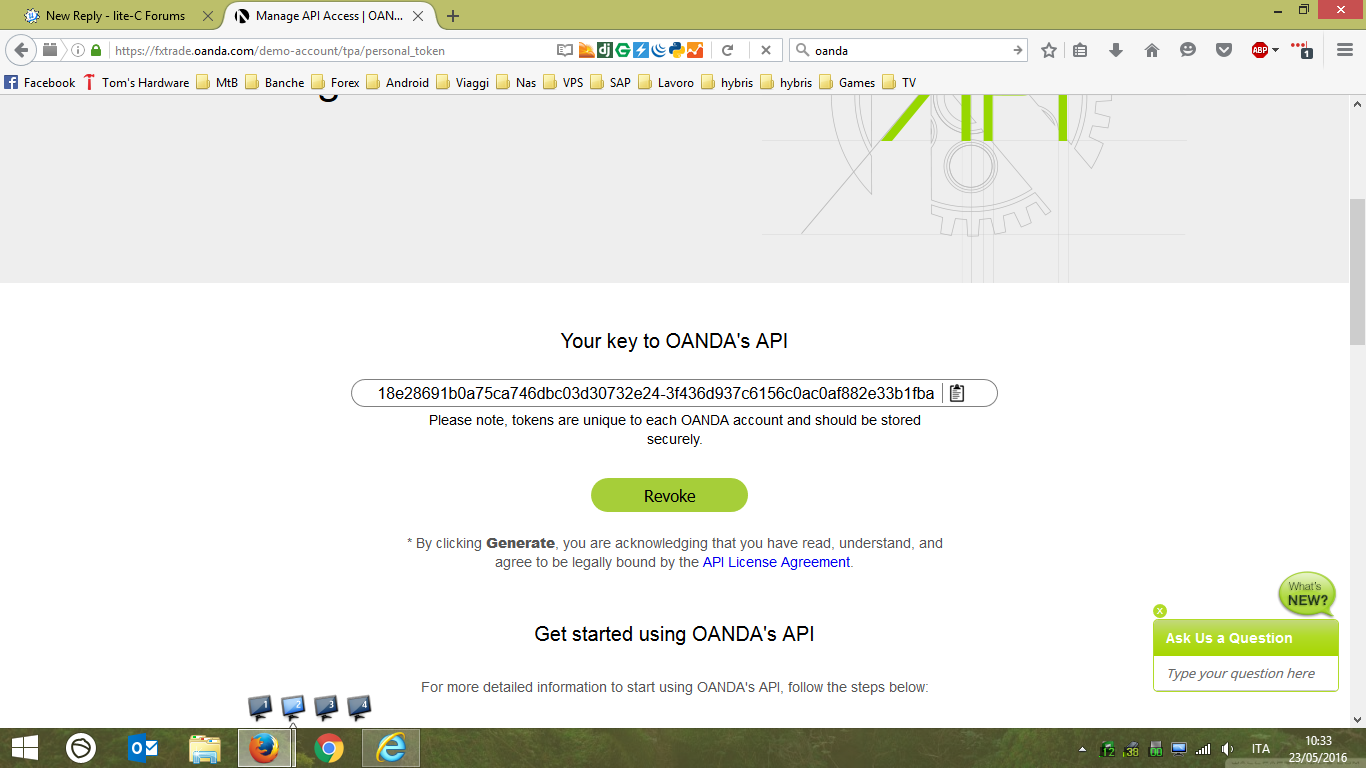Viewport: 1366px width, 768px height.
Task: Open the API License Agreement link
Action: [x=776, y=562]
